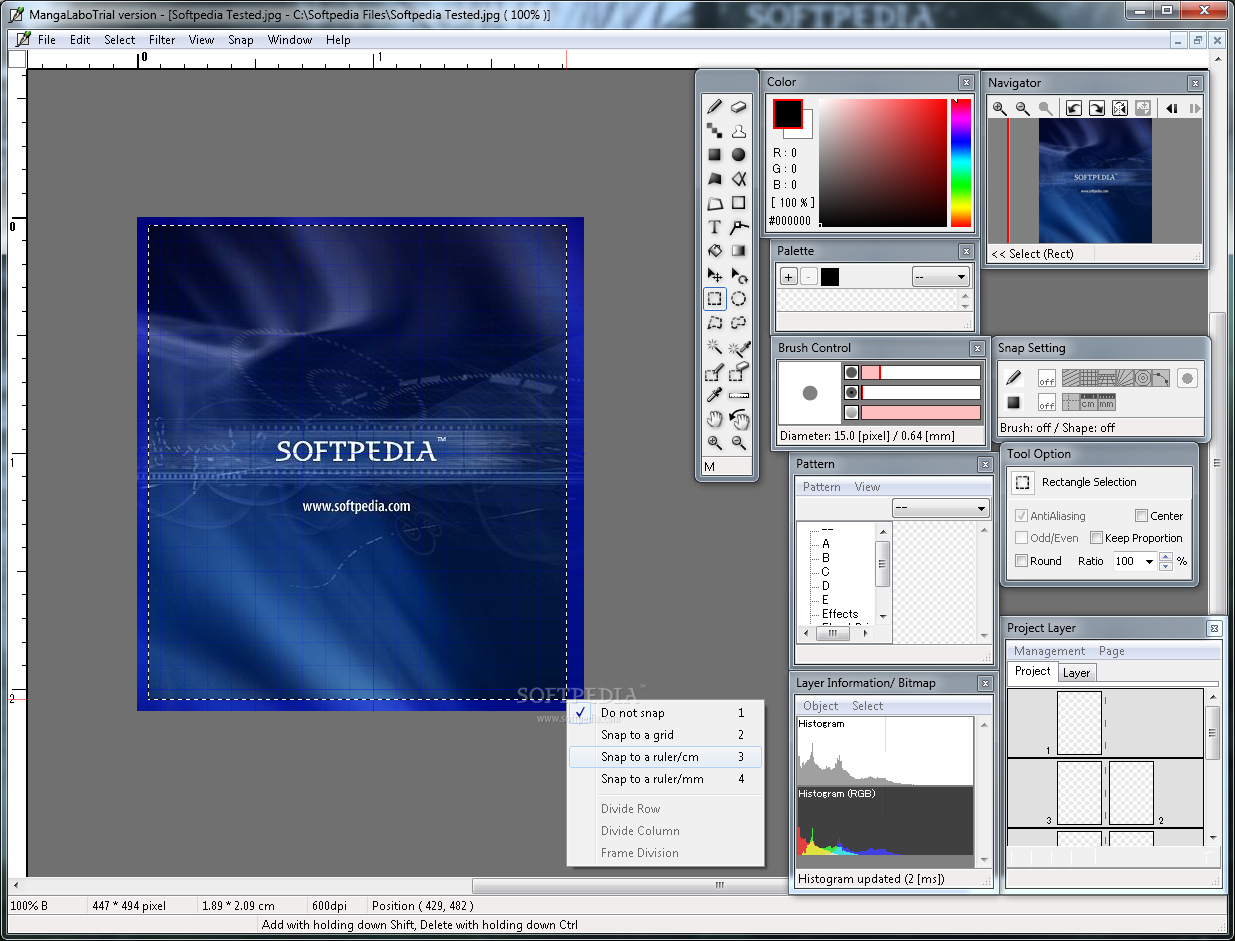Pick the Eyedropper tool in the toolbox
The height and width of the screenshot is (941, 1235).
coord(714,395)
